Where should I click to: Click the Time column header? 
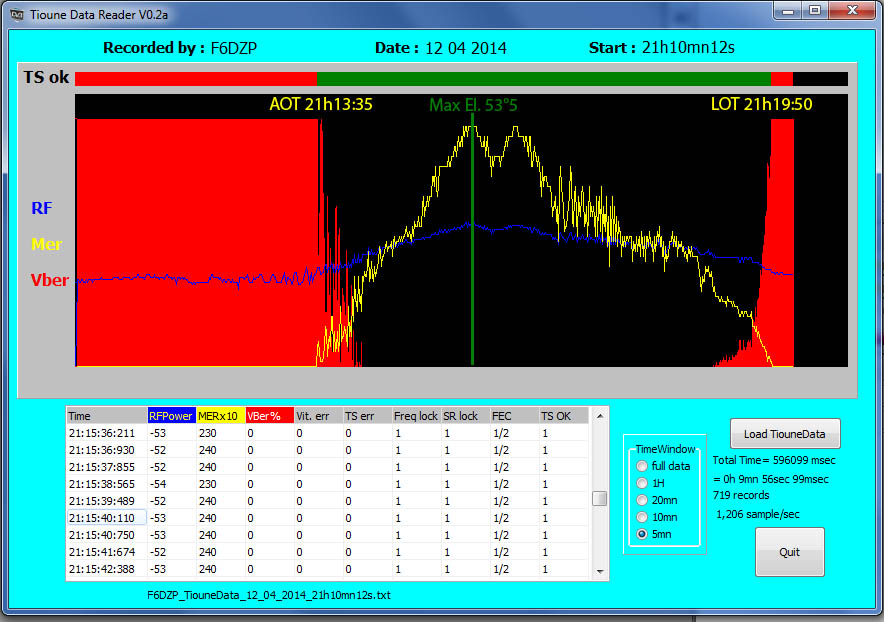107,416
